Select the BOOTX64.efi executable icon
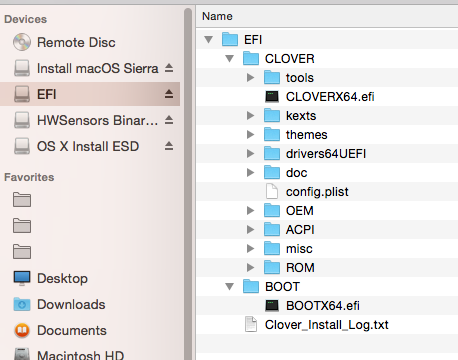This screenshot has height=360, width=458. coord(272,306)
